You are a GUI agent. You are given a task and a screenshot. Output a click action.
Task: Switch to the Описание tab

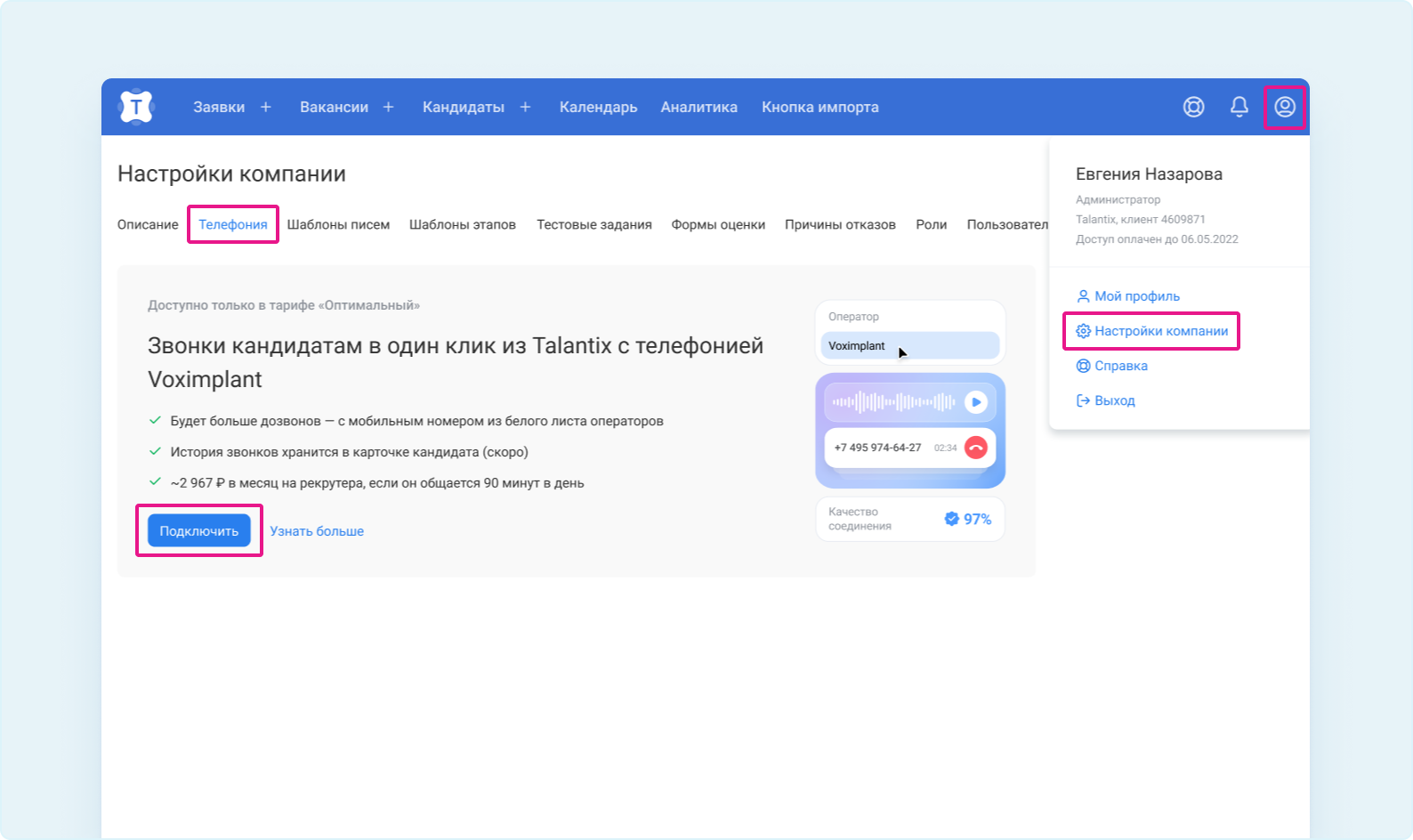148,224
